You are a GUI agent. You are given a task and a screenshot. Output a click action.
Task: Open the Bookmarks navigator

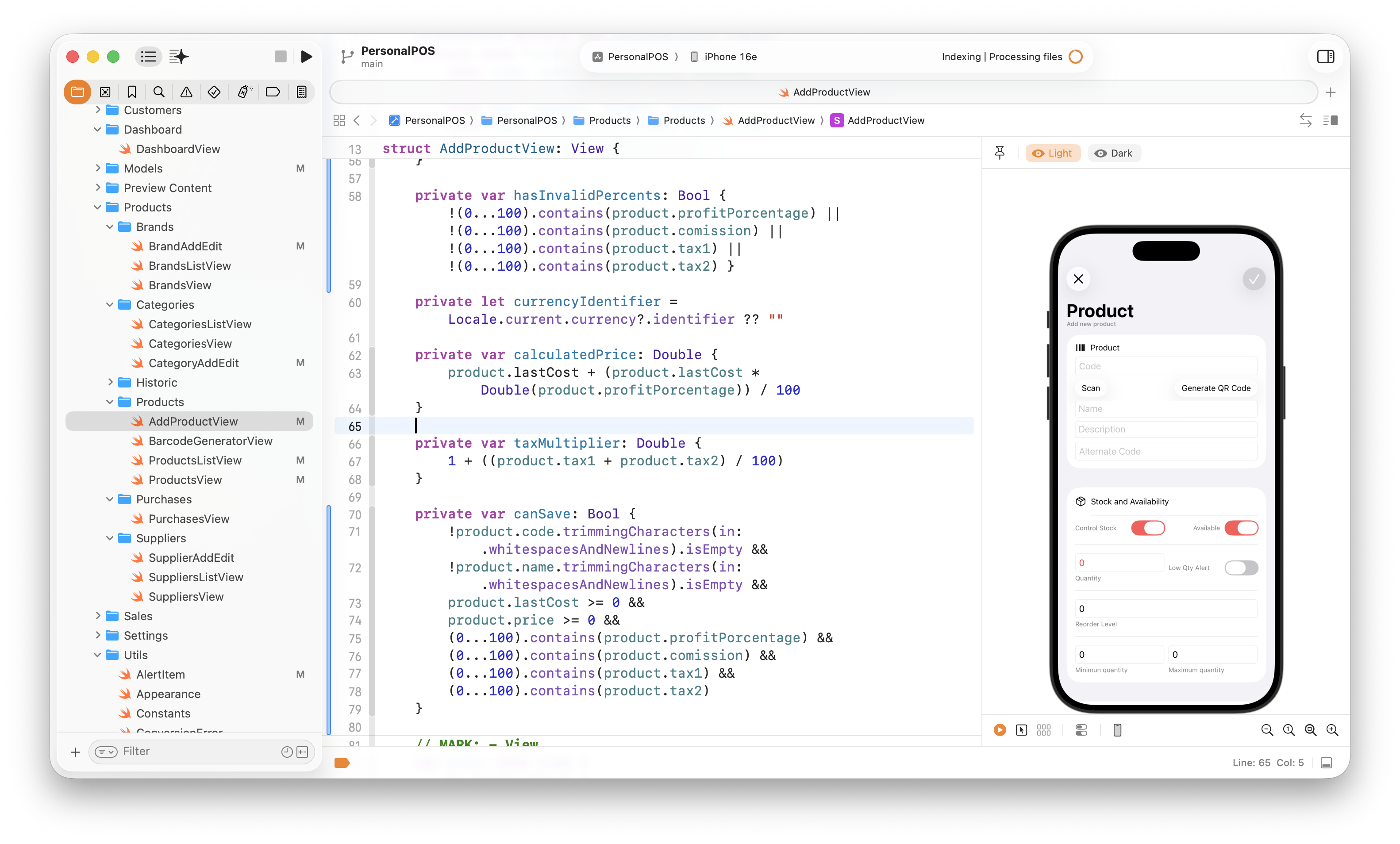pos(132,92)
